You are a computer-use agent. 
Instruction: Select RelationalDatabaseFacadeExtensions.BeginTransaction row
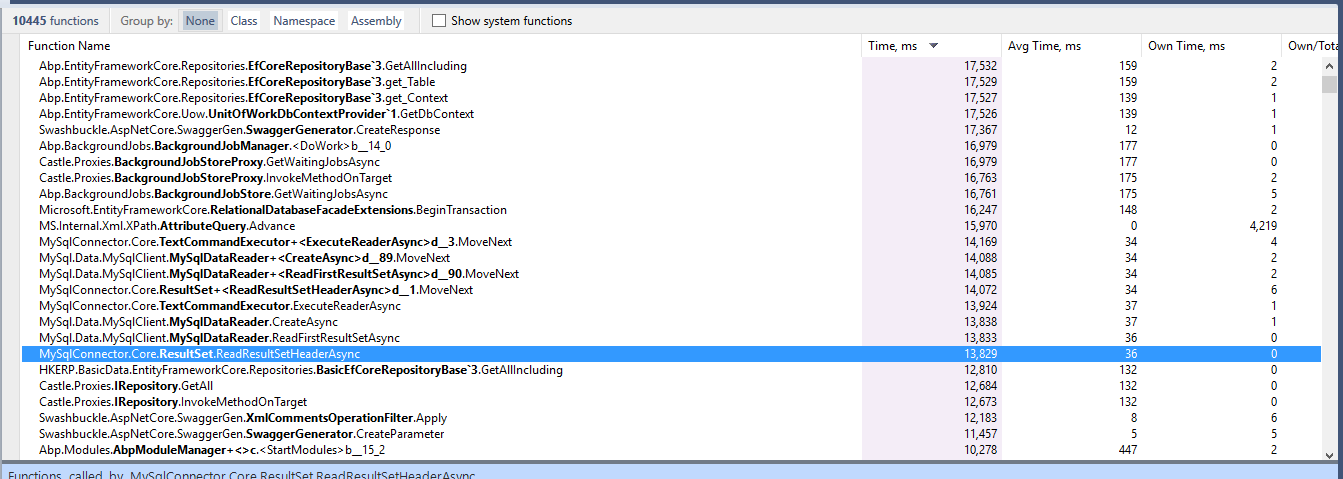(671, 210)
